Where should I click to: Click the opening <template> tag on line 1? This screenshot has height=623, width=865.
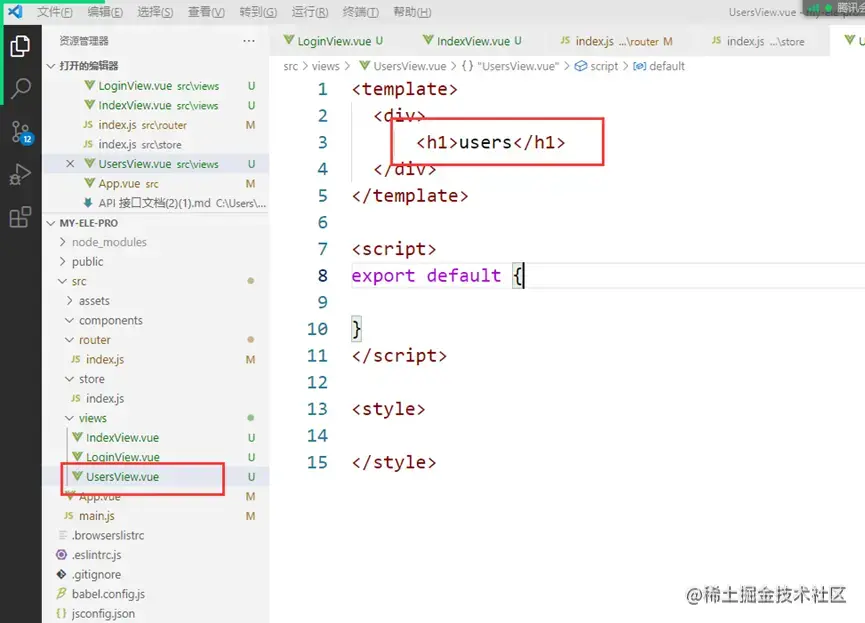[404, 89]
